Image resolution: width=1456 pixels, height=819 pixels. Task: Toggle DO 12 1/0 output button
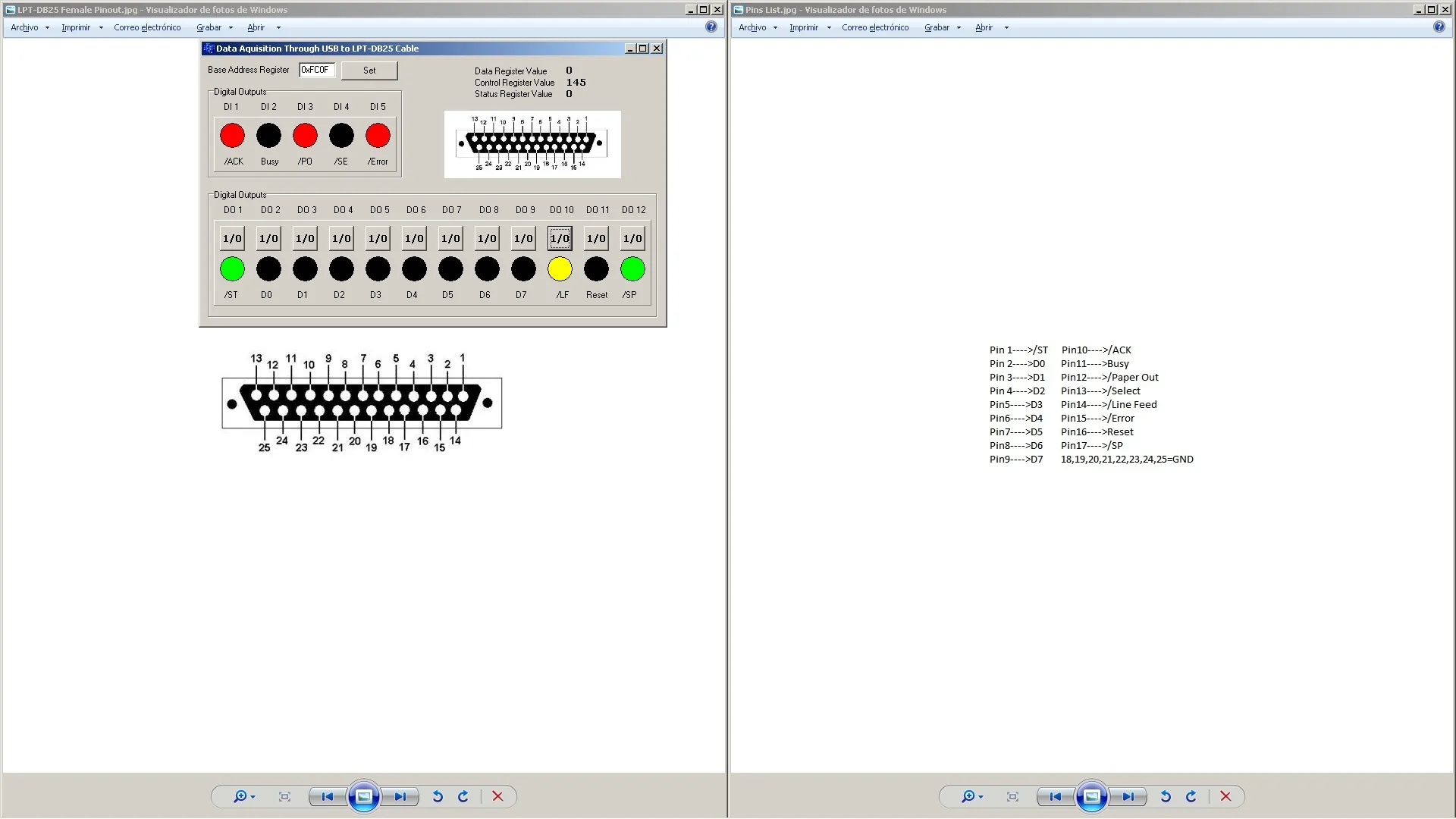632,238
